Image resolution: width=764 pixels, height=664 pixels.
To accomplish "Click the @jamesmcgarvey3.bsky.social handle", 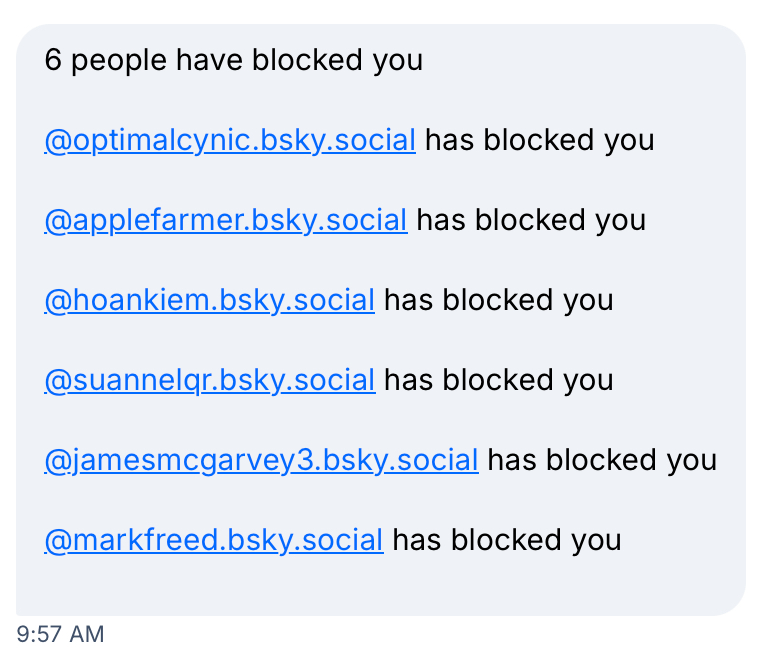I will 261,460.
